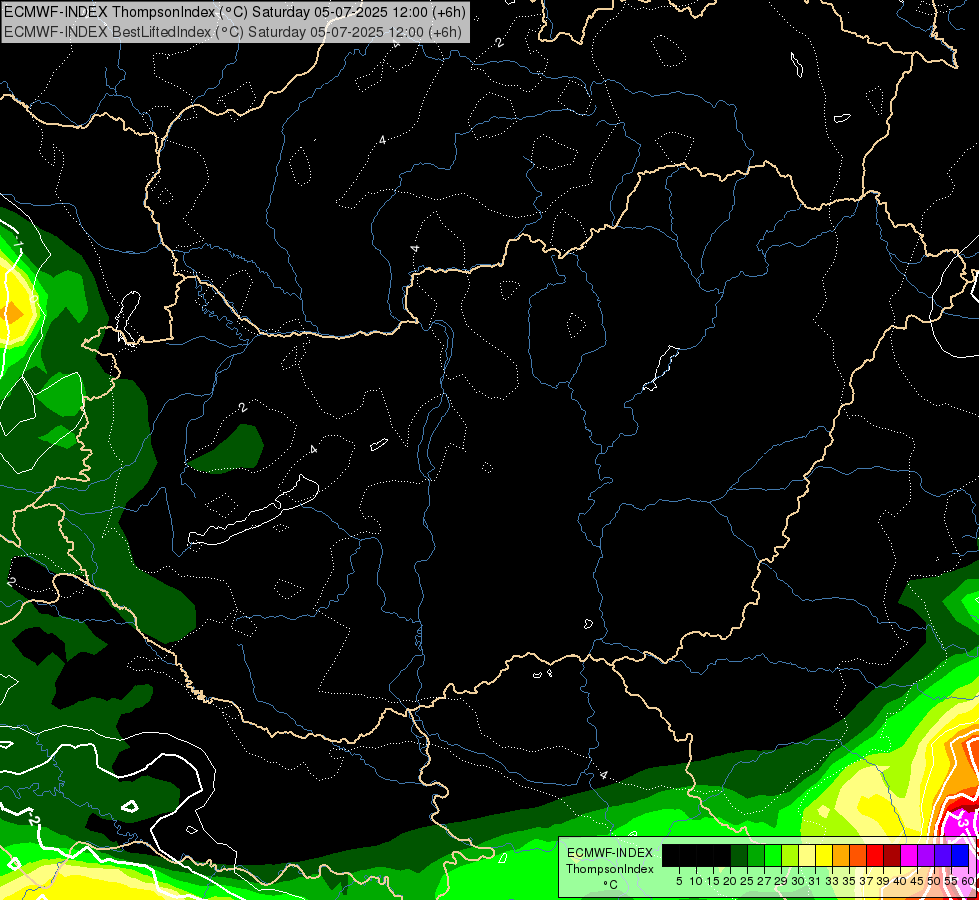Click the legend's 'ThompsonIndex' label

609,869
